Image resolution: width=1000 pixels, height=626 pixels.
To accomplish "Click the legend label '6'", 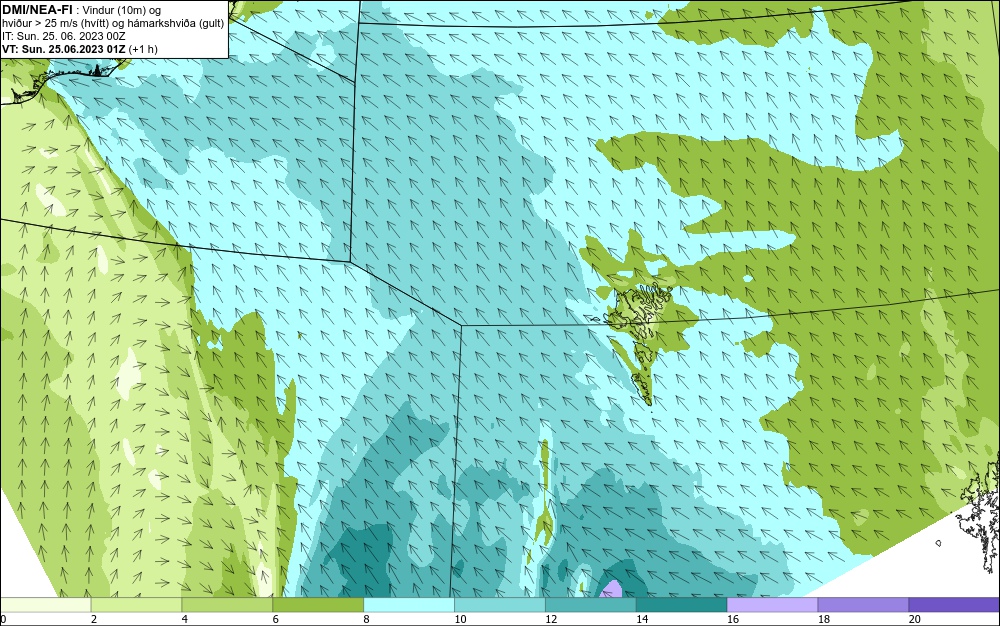I will tap(276, 619).
